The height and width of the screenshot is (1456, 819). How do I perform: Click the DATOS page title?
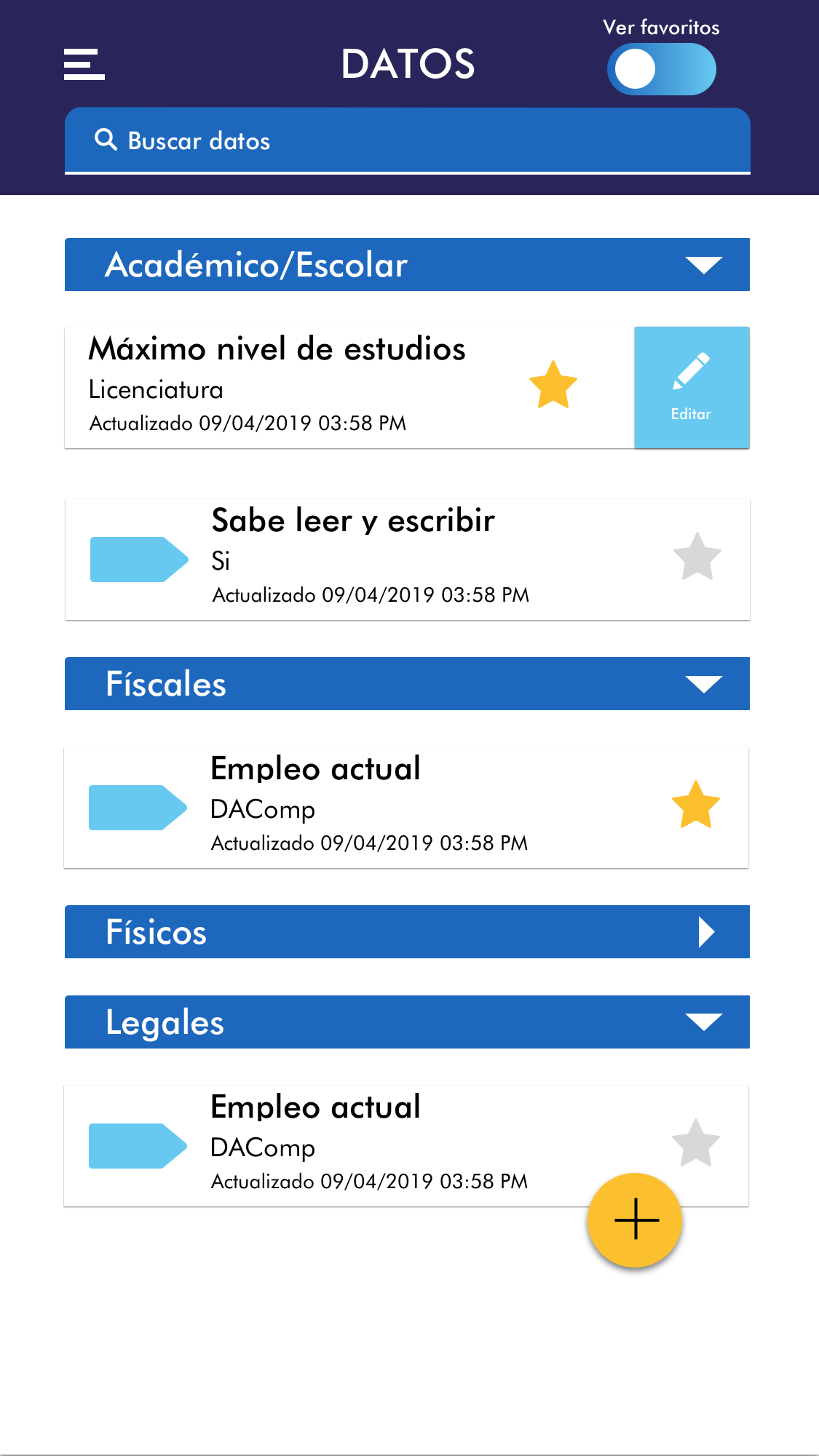click(x=408, y=64)
